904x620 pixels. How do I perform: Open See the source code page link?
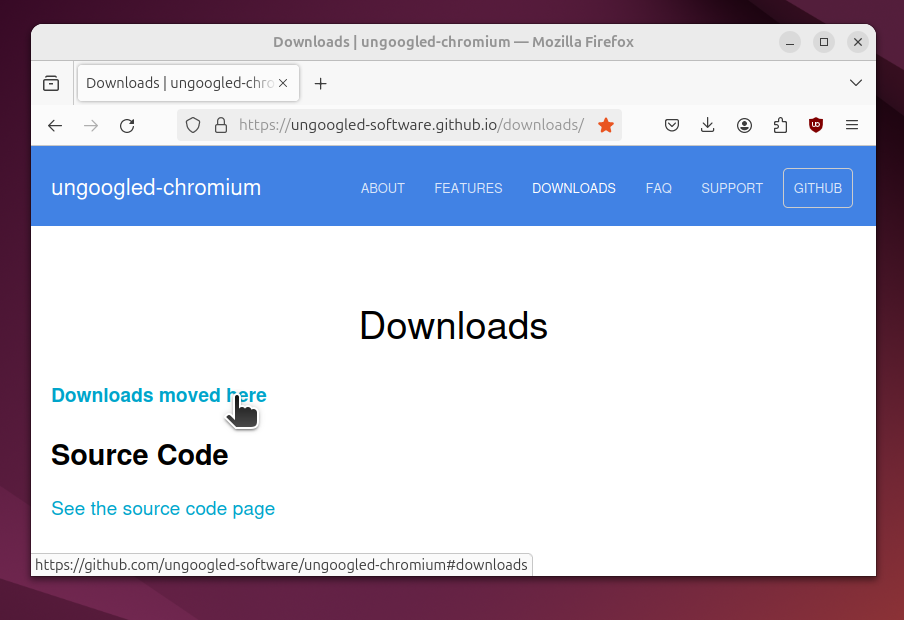pos(163,509)
